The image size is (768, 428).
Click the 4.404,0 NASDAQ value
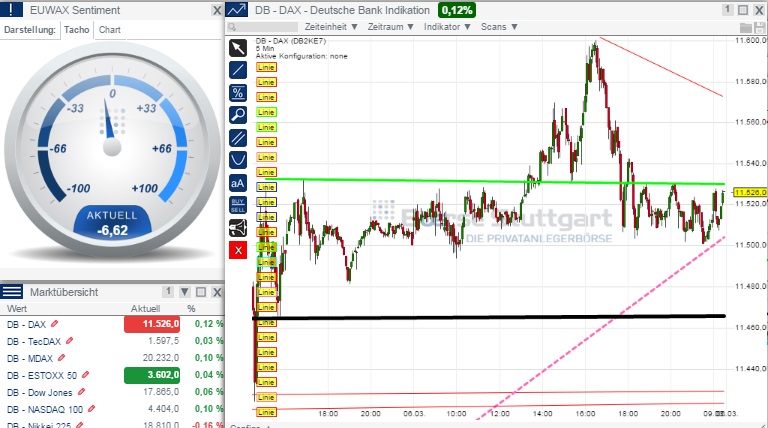[164, 408]
